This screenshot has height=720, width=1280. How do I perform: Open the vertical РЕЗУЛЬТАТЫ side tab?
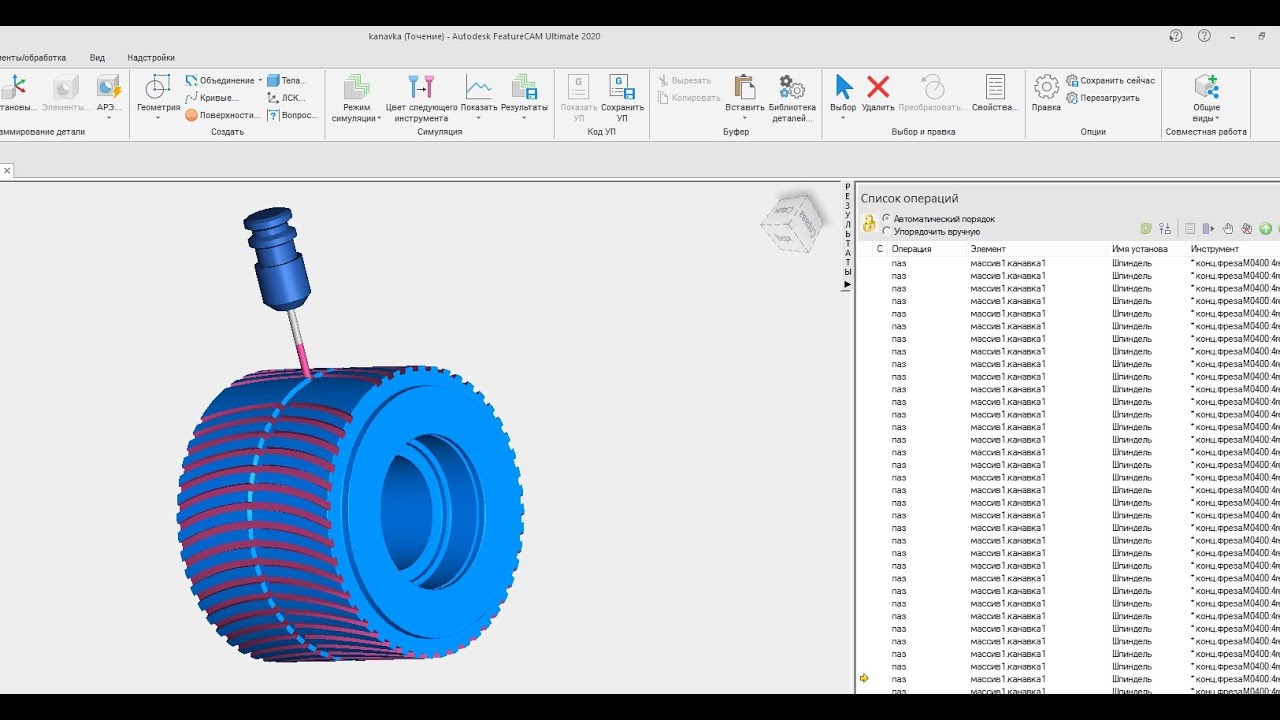tap(848, 231)
